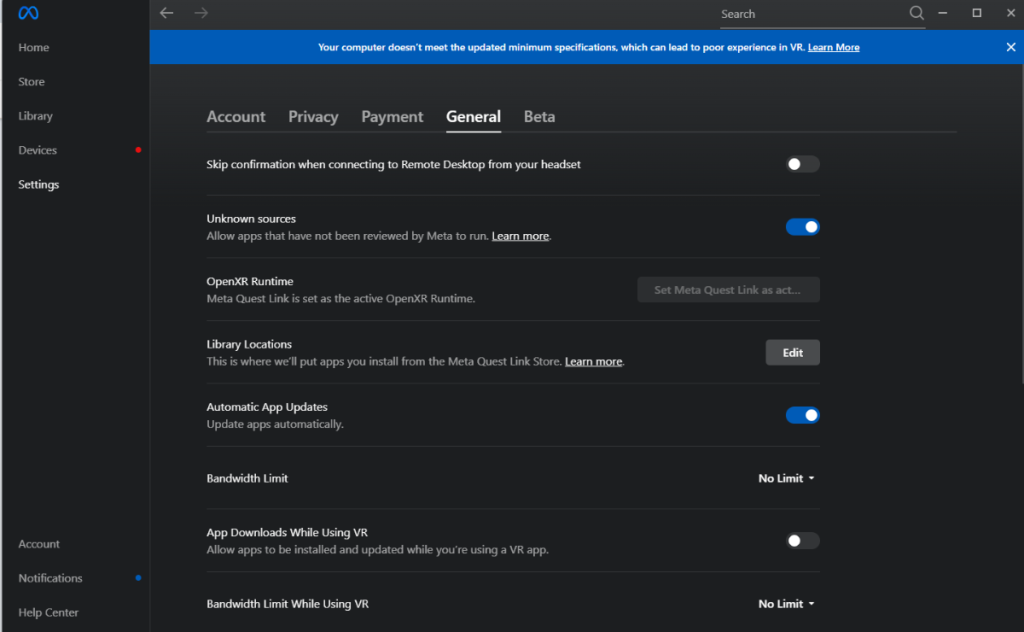This screenshot has width=1024, height=632.
Task: Click the 'Update apps automatically.' text
Action: tap(275, 424)
